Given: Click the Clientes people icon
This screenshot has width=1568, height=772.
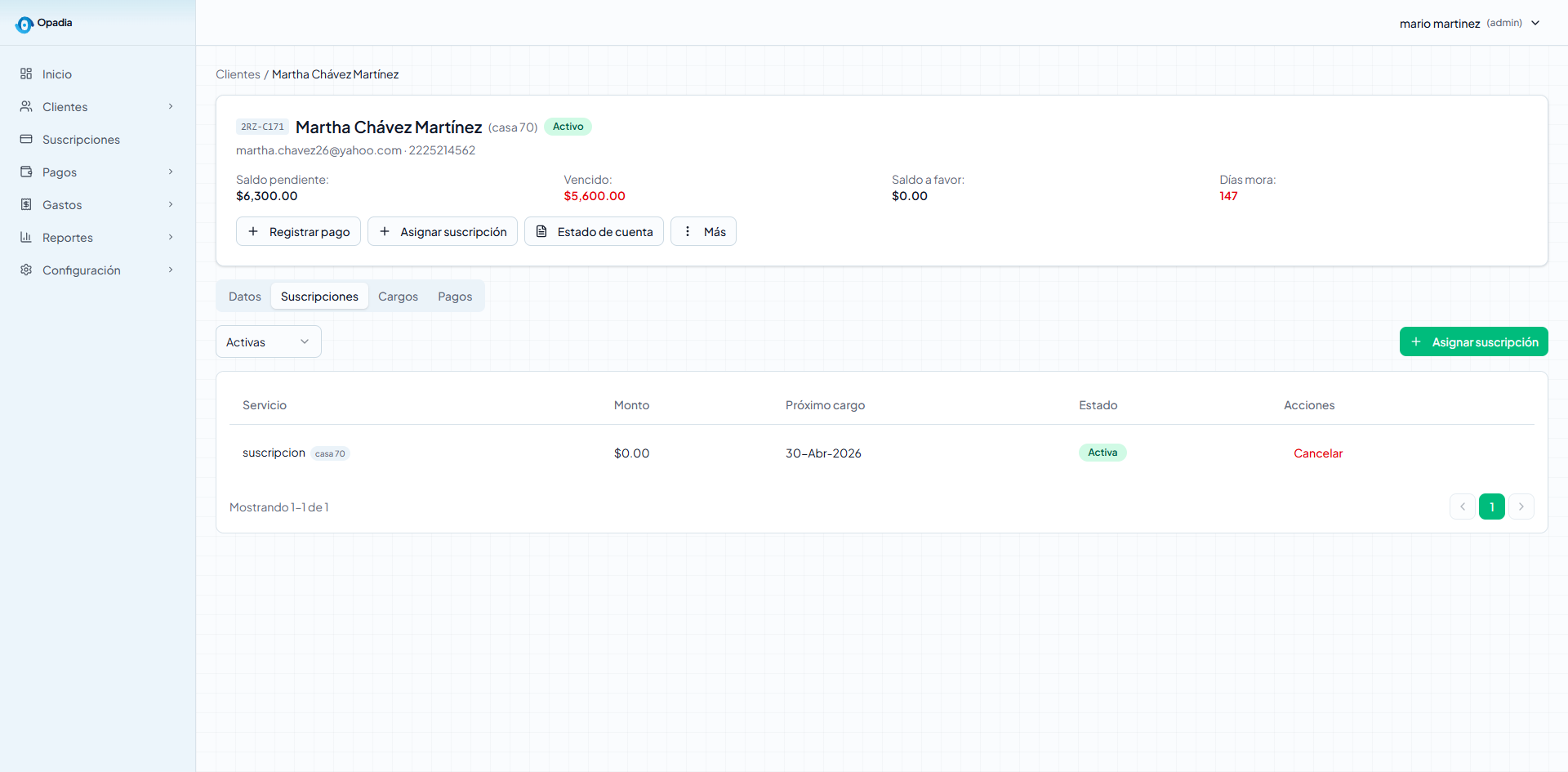Looking at the screenshot, I should click(x=26, y=106).
